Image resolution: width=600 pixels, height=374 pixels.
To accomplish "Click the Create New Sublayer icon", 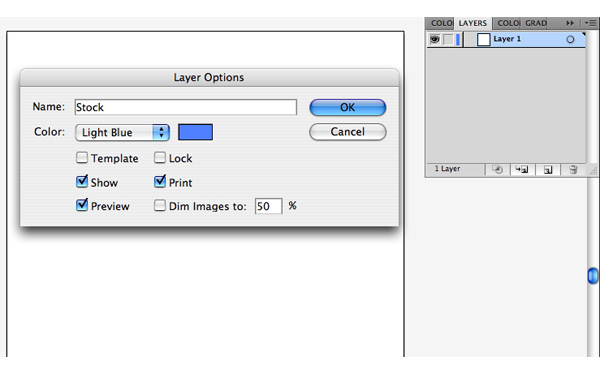I will click(x=522, y=169).
